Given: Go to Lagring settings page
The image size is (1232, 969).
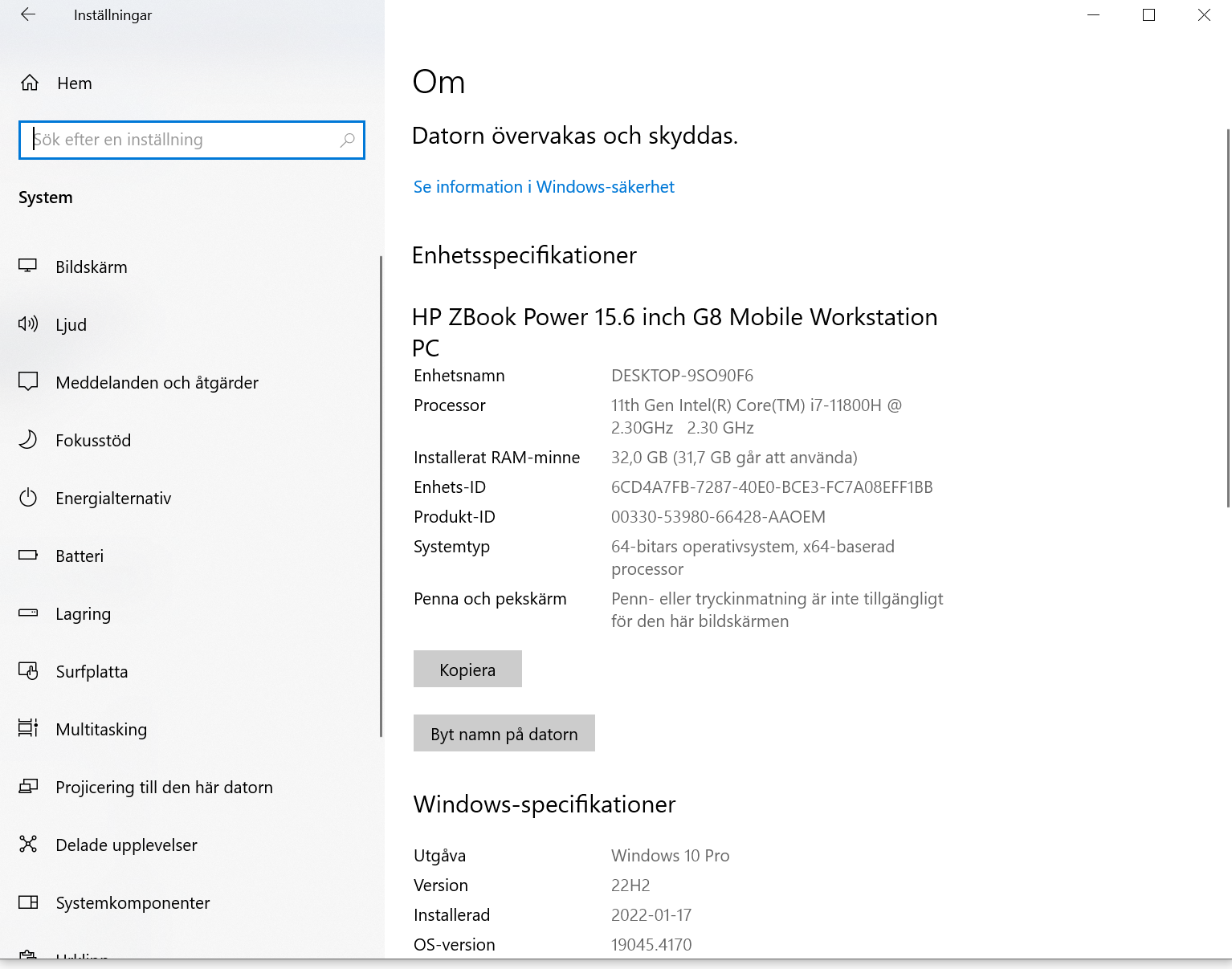Looking at the screenshot, I should (x=83, y=614).
